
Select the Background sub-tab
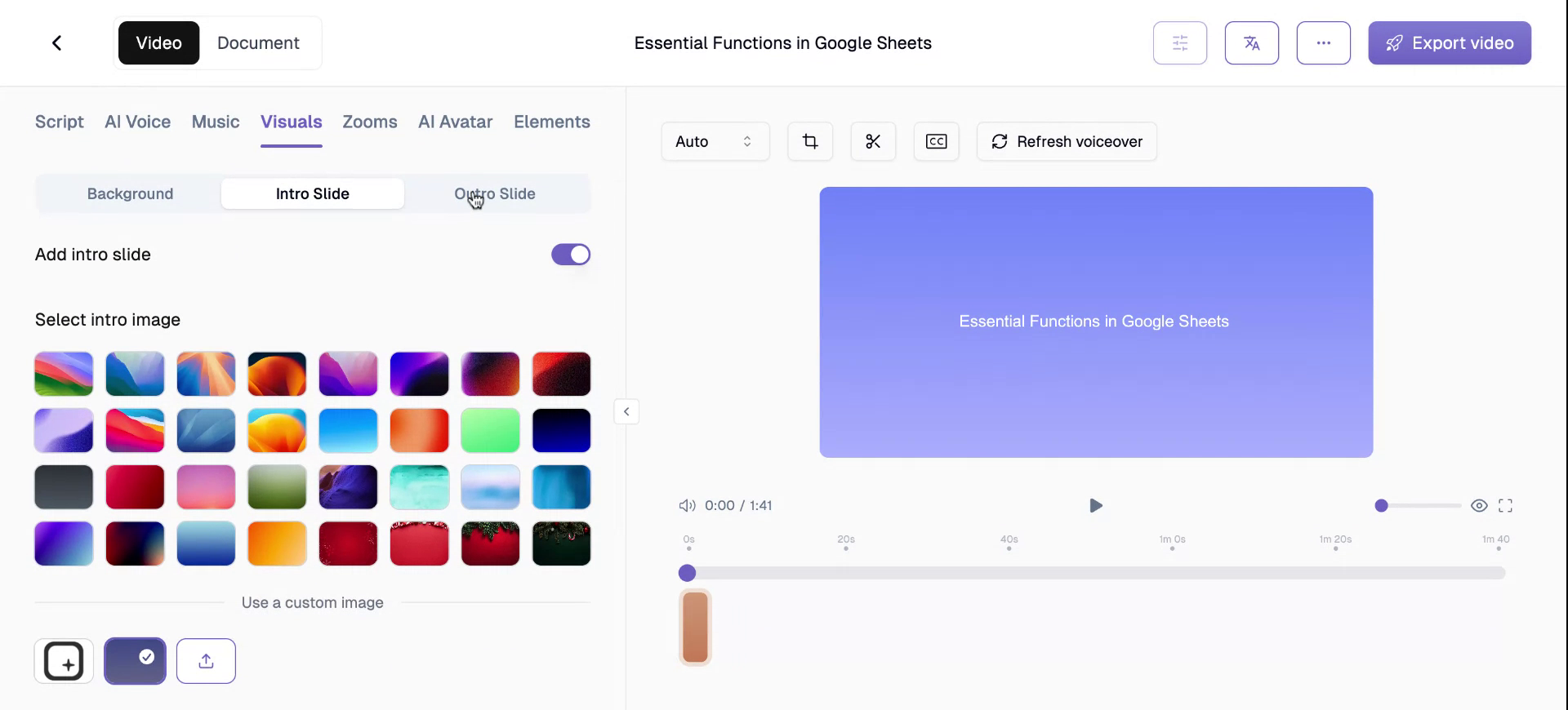pos(130,194)
